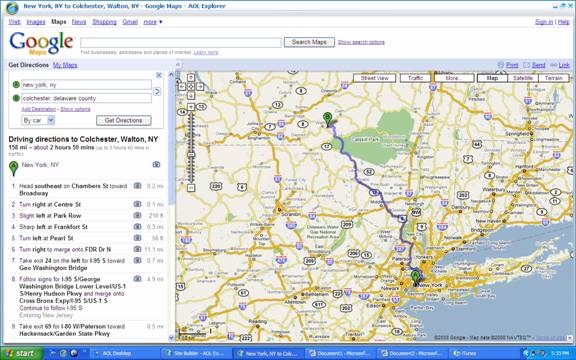Click the Windows start button

click(22, 353)
